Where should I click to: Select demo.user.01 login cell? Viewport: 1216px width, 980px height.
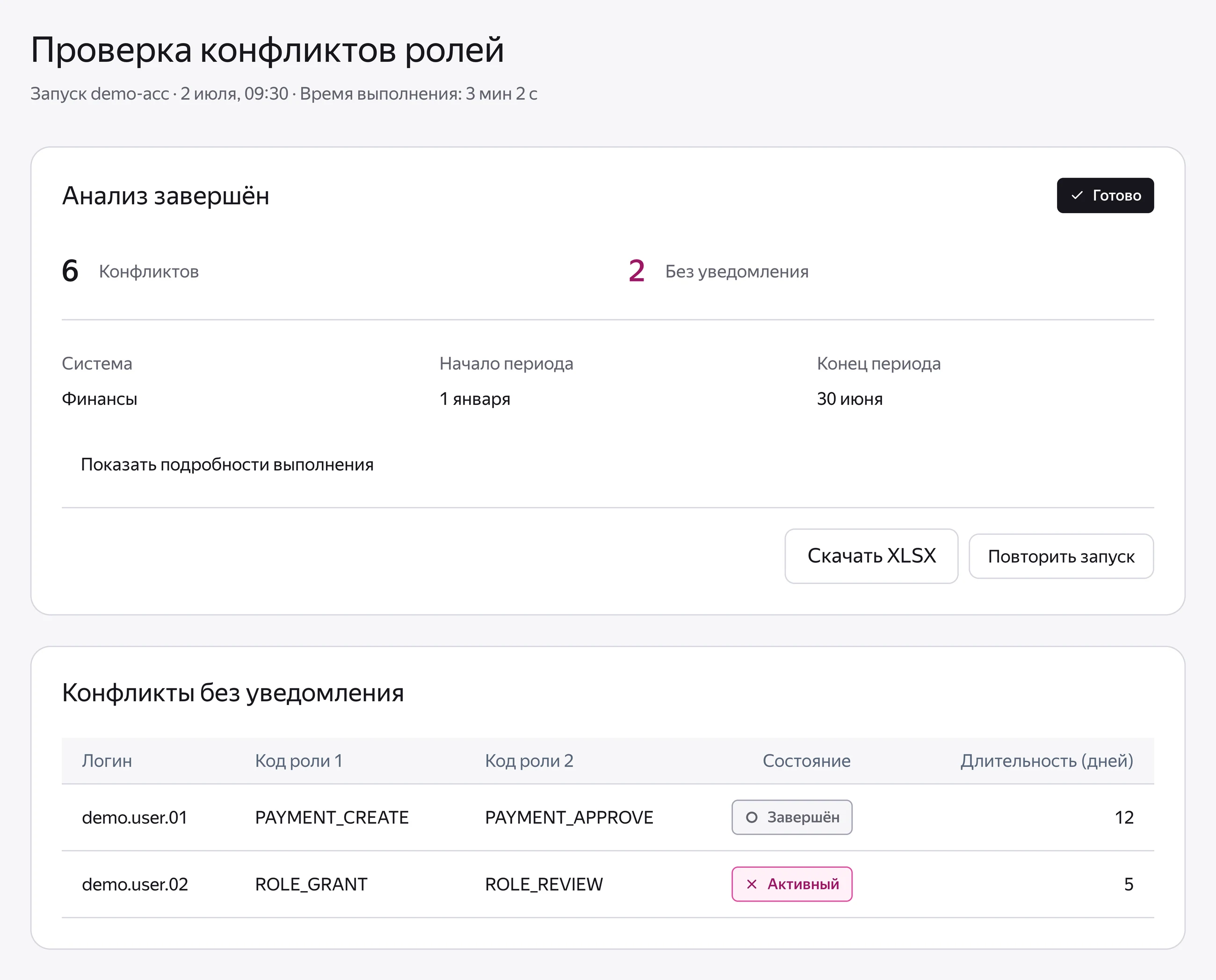134,817
